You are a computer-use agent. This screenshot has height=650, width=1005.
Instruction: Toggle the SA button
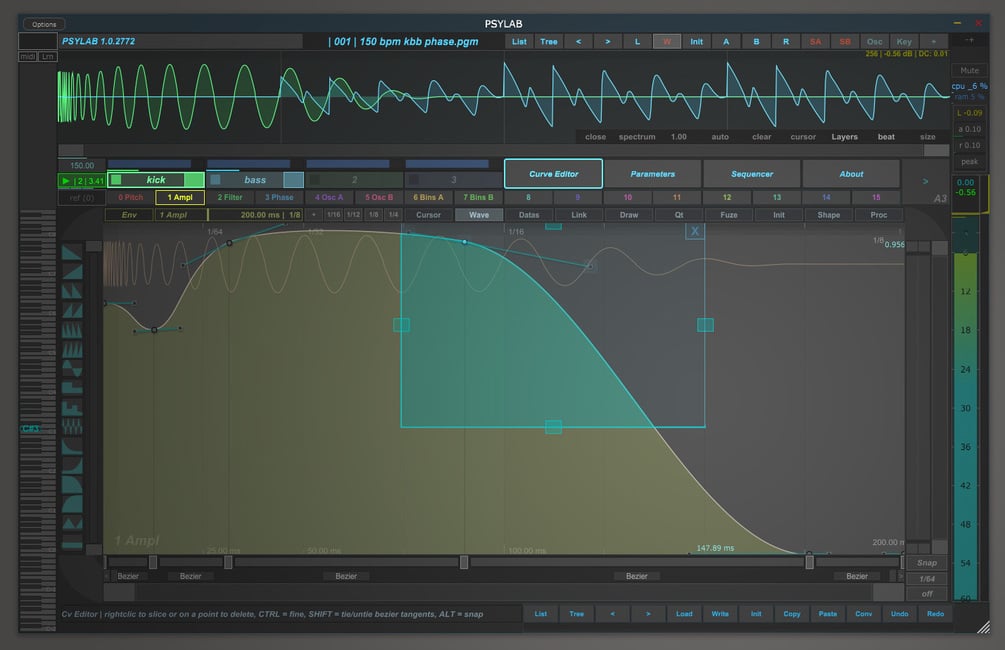click(x=815, y=42)
